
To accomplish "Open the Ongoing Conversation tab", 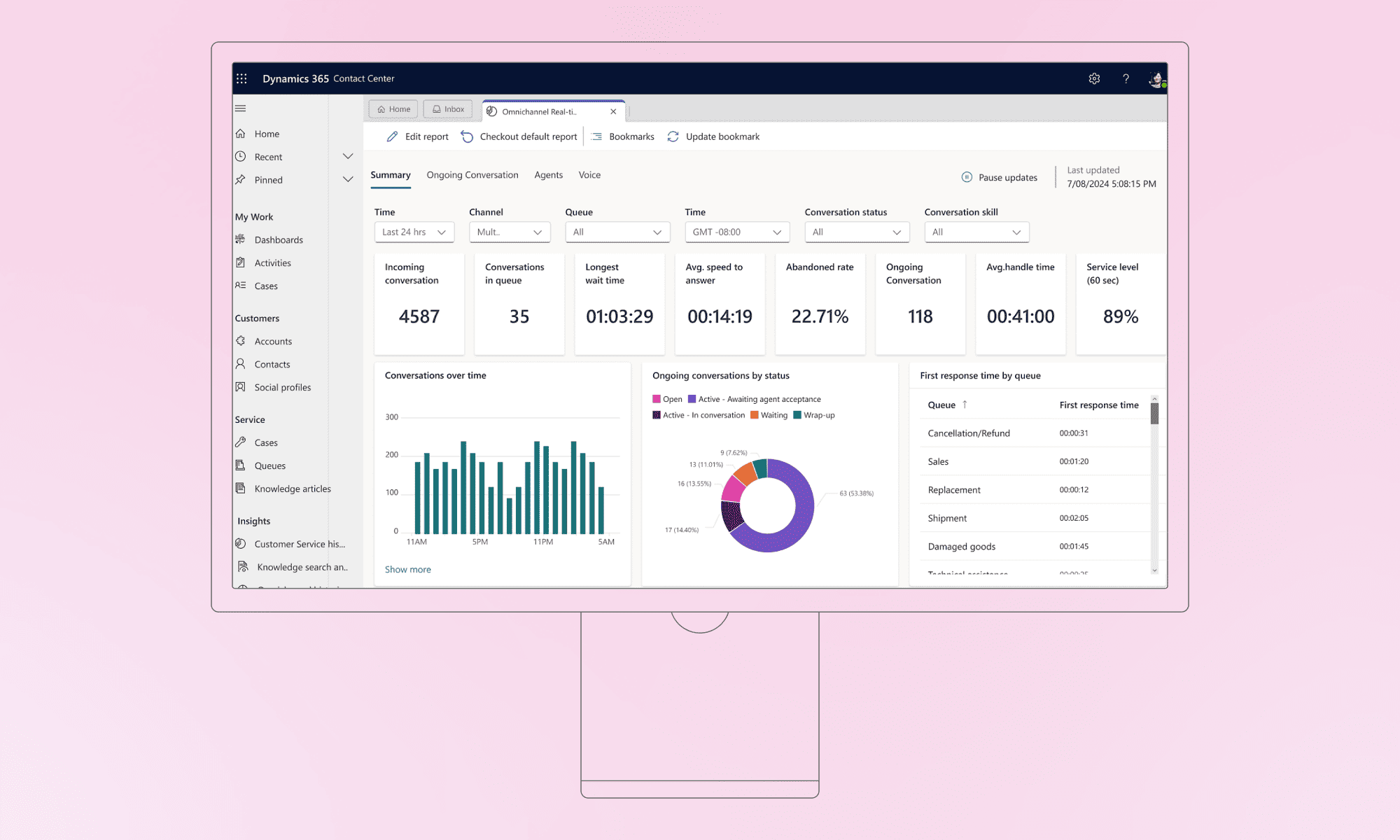I will point(472,175).
